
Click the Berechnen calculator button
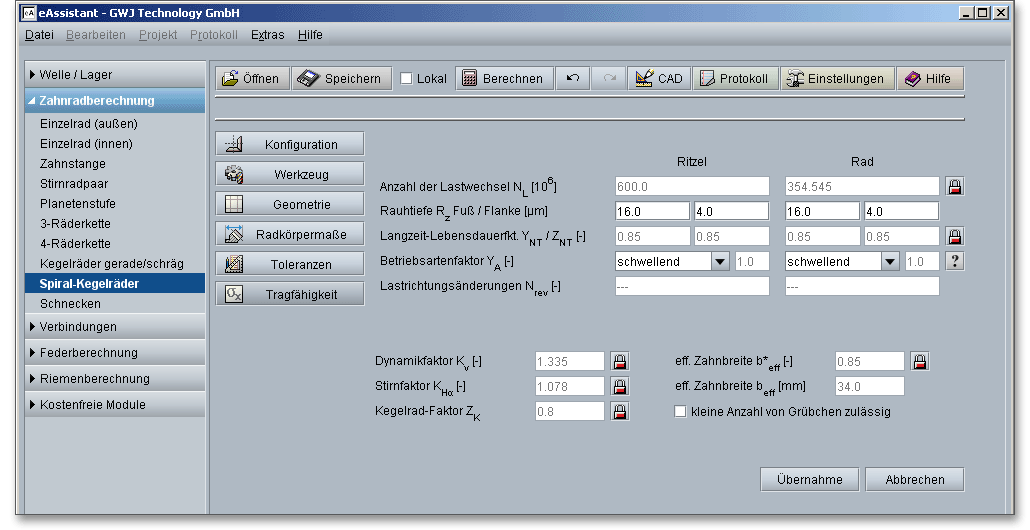503,79
